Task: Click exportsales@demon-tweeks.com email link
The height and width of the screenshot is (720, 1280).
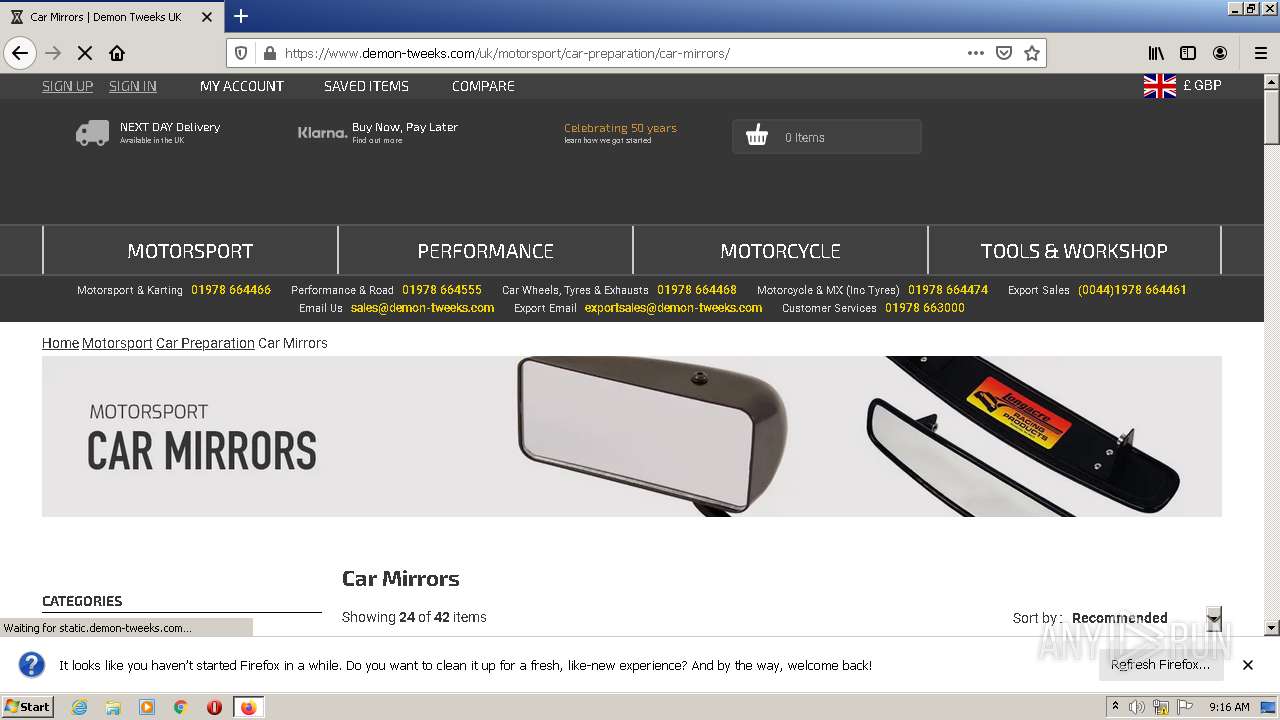Action: point(673,308)
